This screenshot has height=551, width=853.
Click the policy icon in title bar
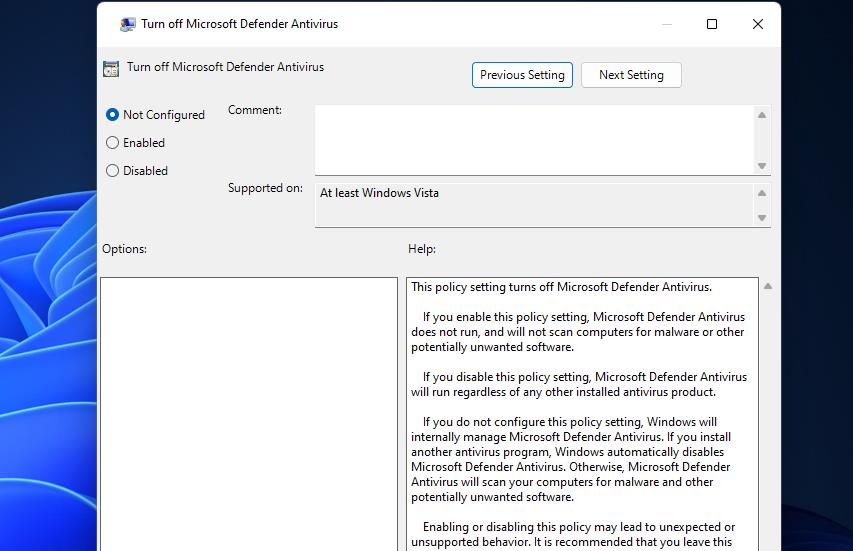click(x=128, y=24)
